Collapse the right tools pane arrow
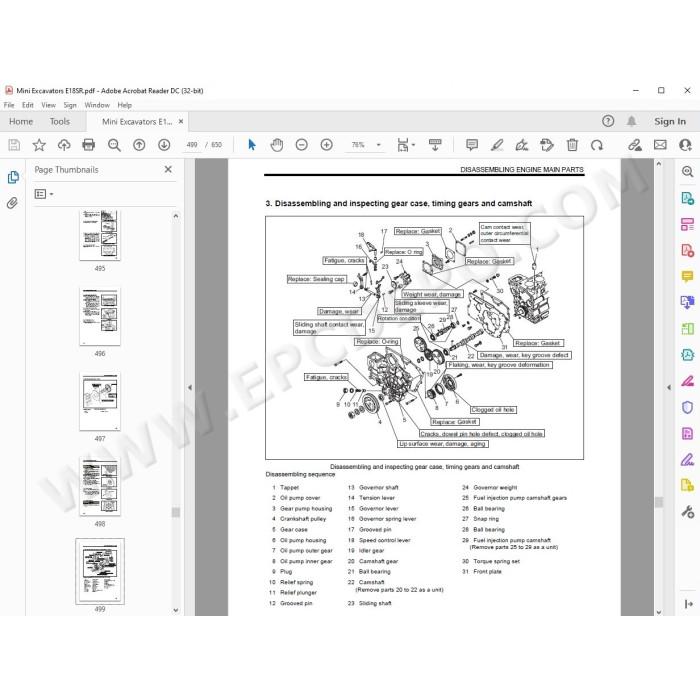 coord(669,388)
